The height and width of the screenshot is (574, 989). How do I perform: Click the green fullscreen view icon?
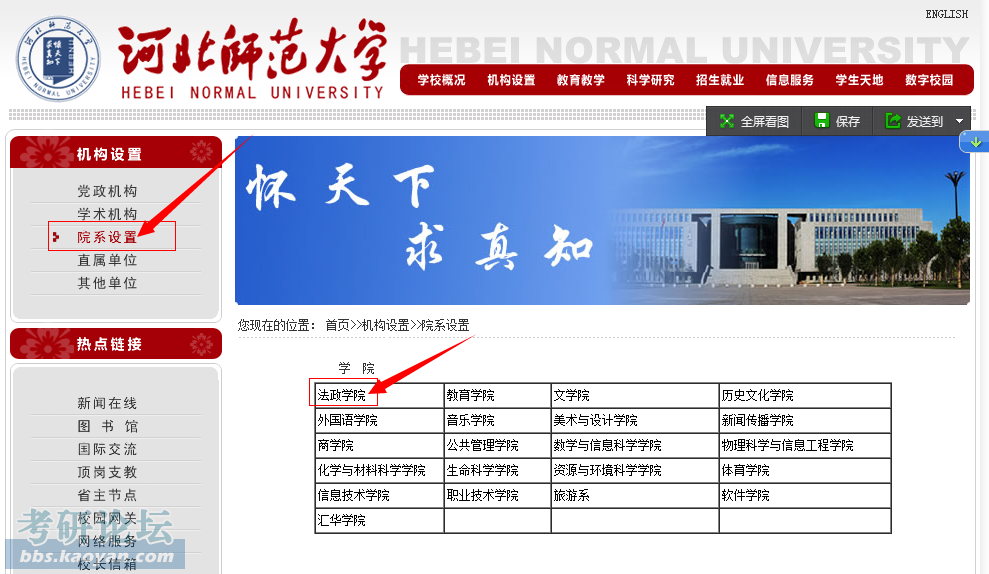[727, 121]
